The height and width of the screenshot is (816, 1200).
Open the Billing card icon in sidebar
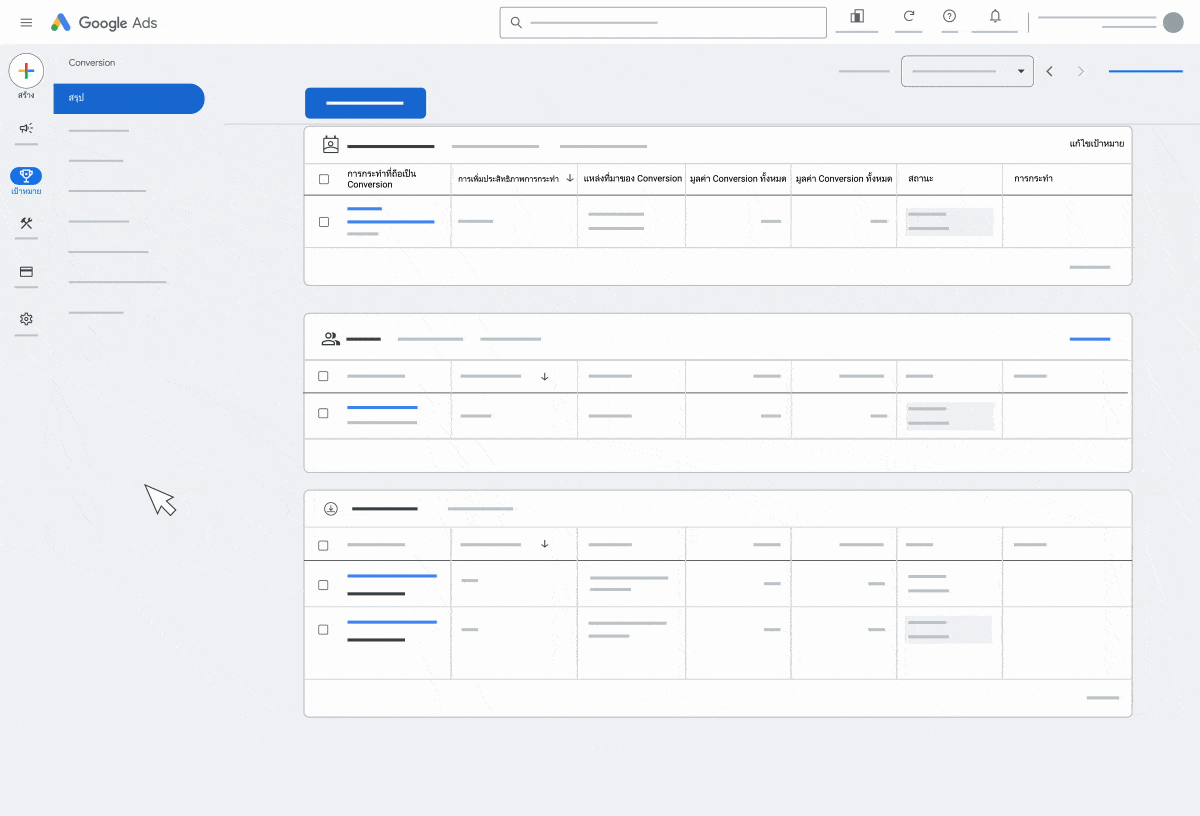26,273
